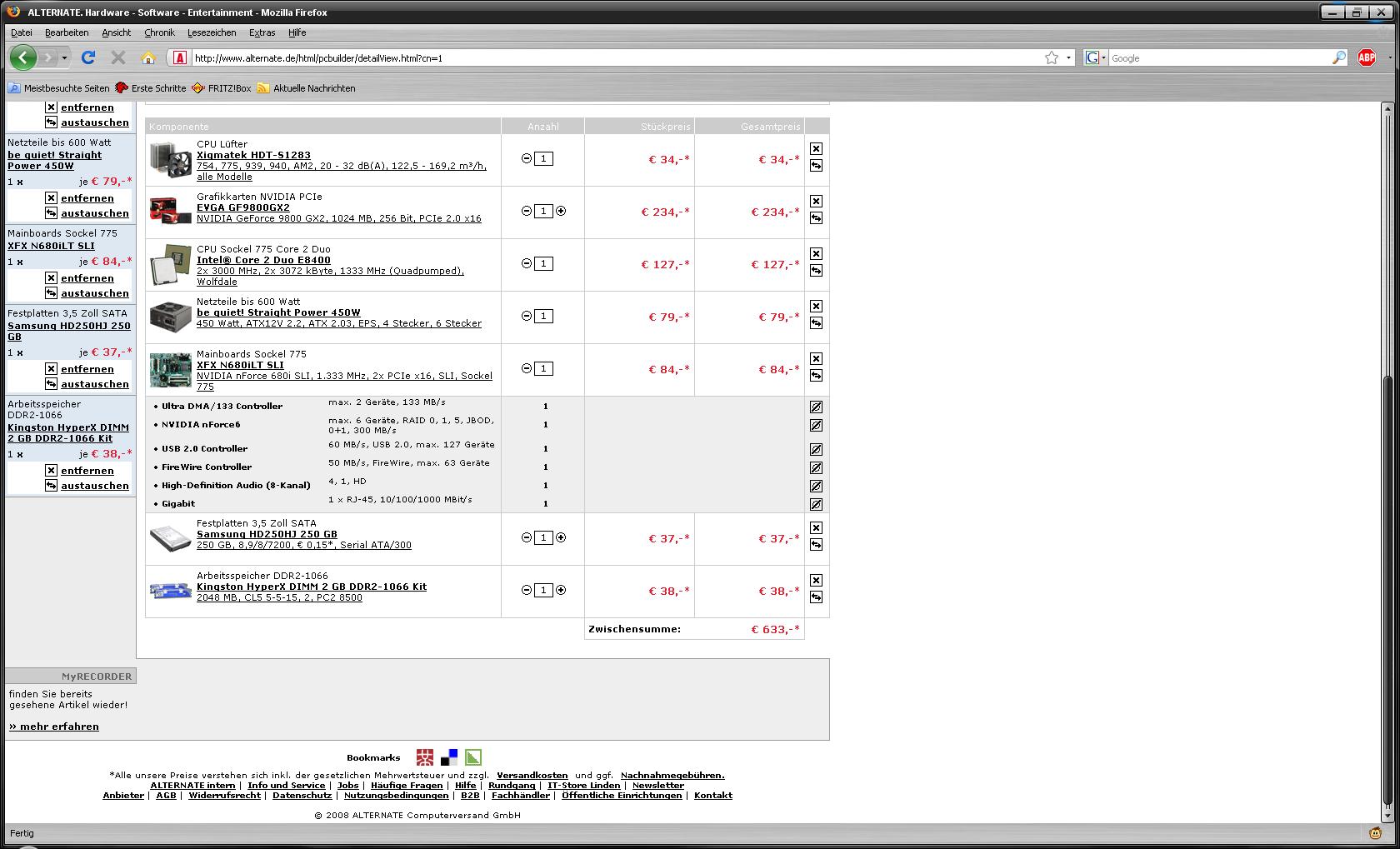Edit the Ultra DMA/133 Controller entry

point(816,407)
